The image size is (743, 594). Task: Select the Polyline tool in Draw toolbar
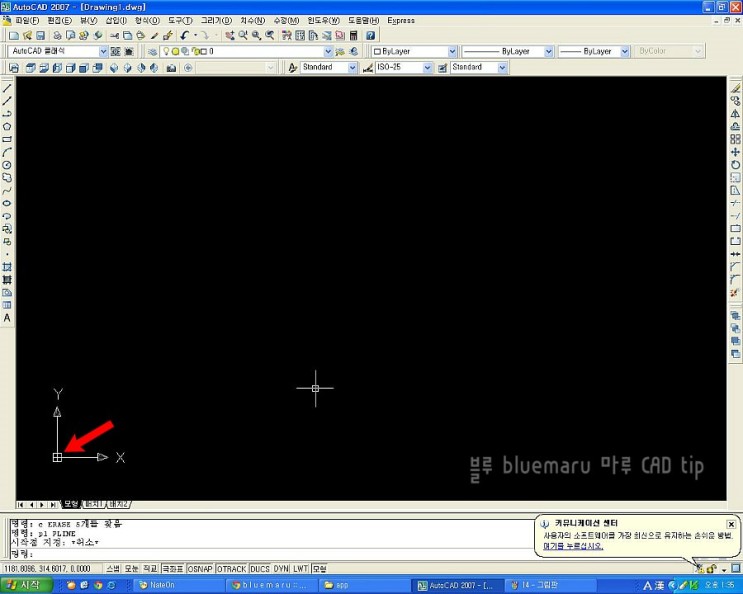pos(7,114)
